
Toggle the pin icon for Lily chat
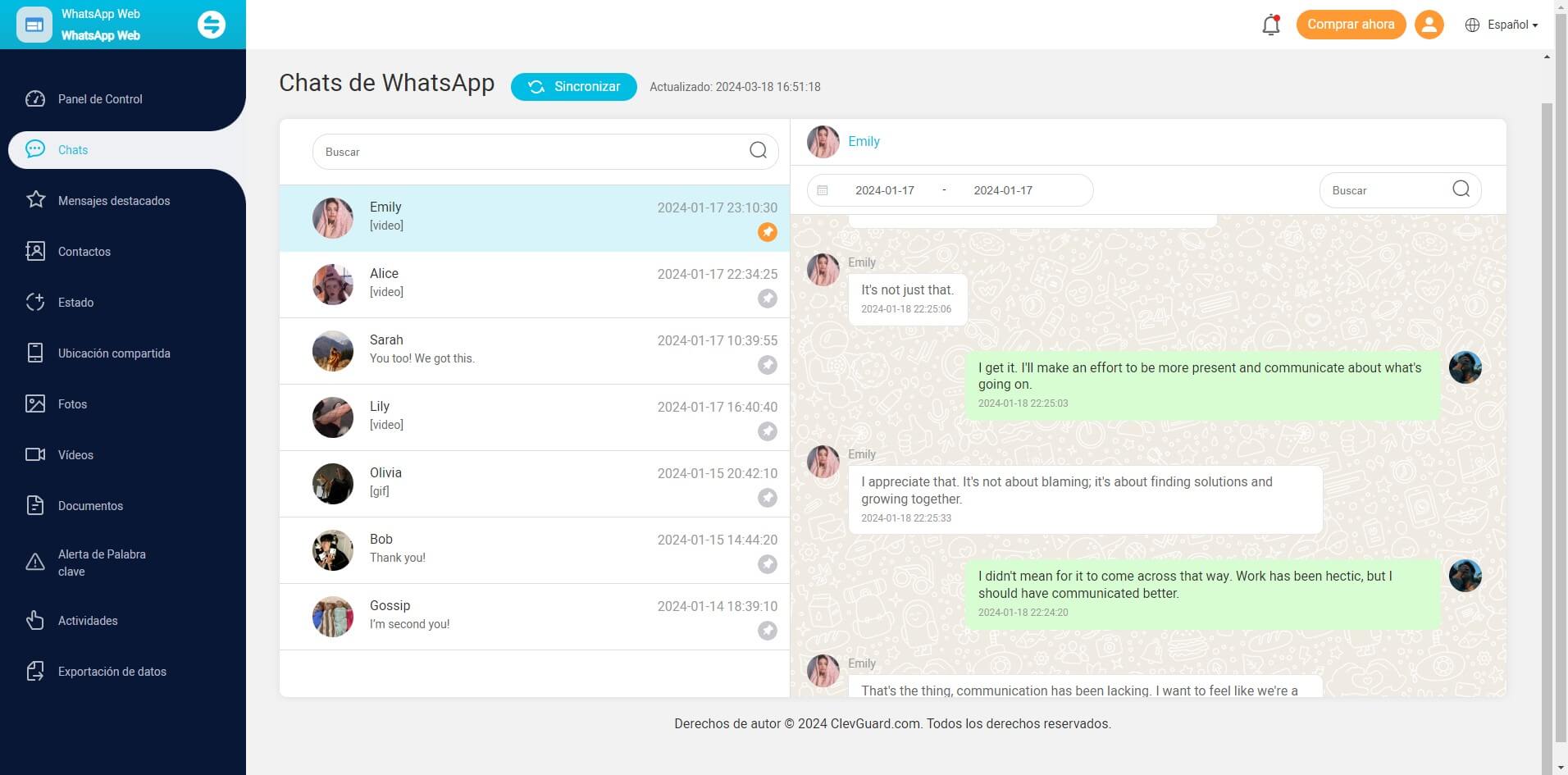click(768, 431)
